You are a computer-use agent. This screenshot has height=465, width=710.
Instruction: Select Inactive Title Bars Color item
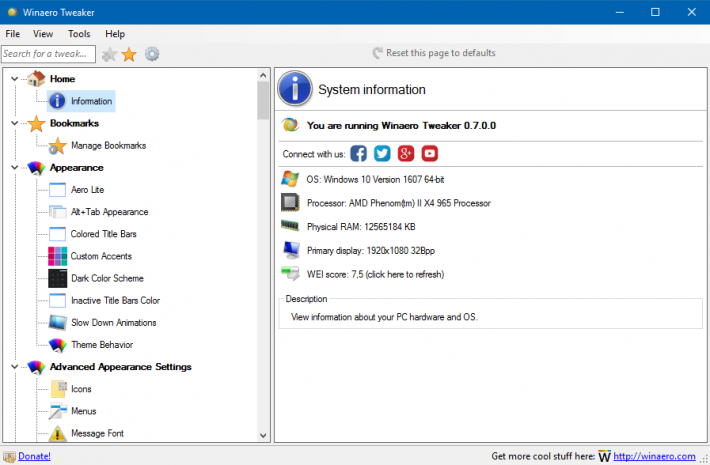(115, 301)
